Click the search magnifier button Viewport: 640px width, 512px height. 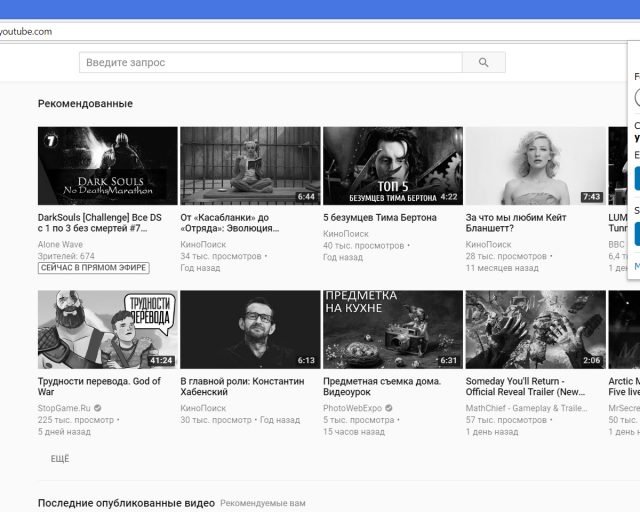(484, 62)
